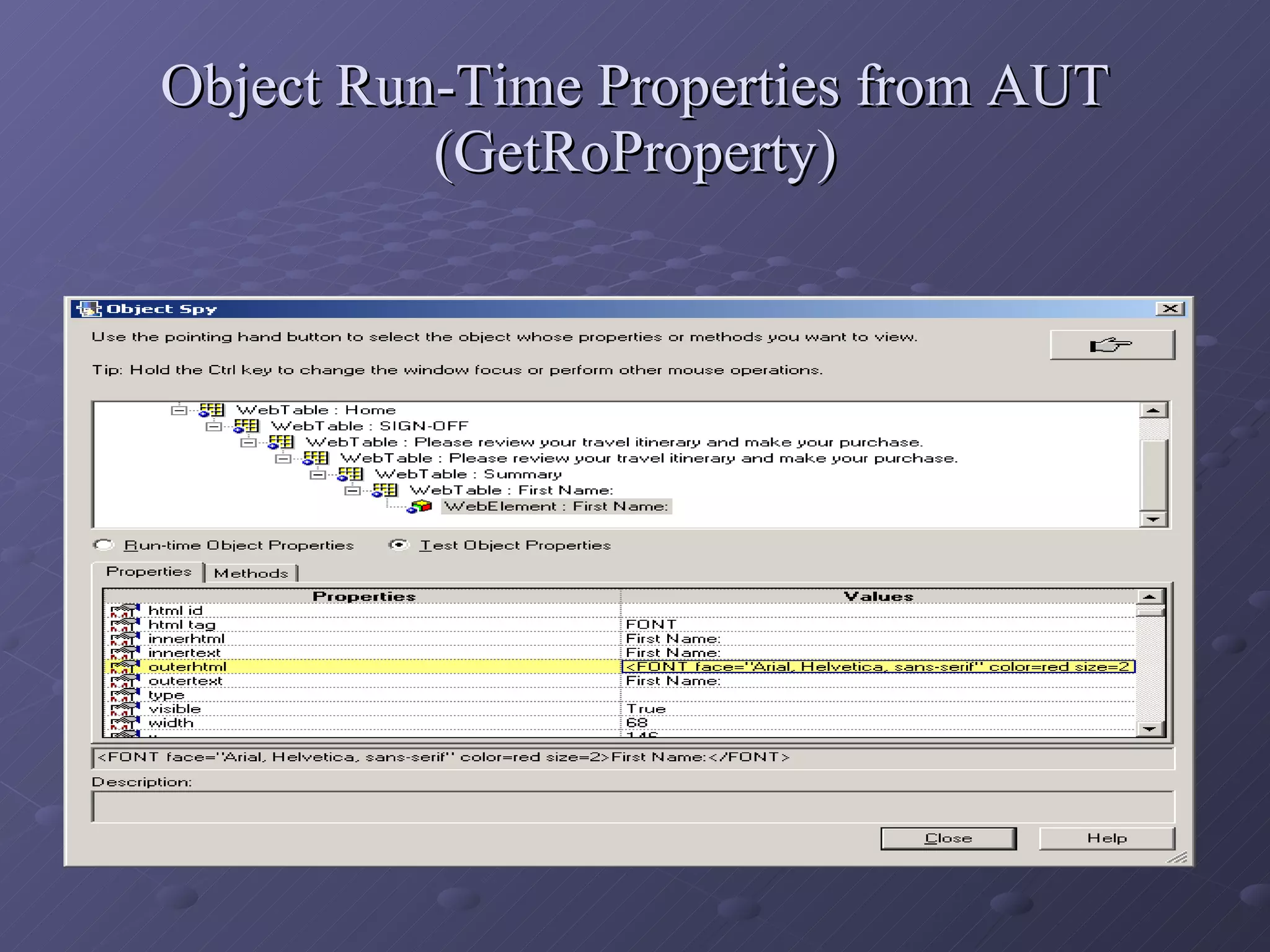Select the 'WebTable : Summary' tree item
Screen dimensions: 1270x952
pyautogui.click(x=468, y=474)
